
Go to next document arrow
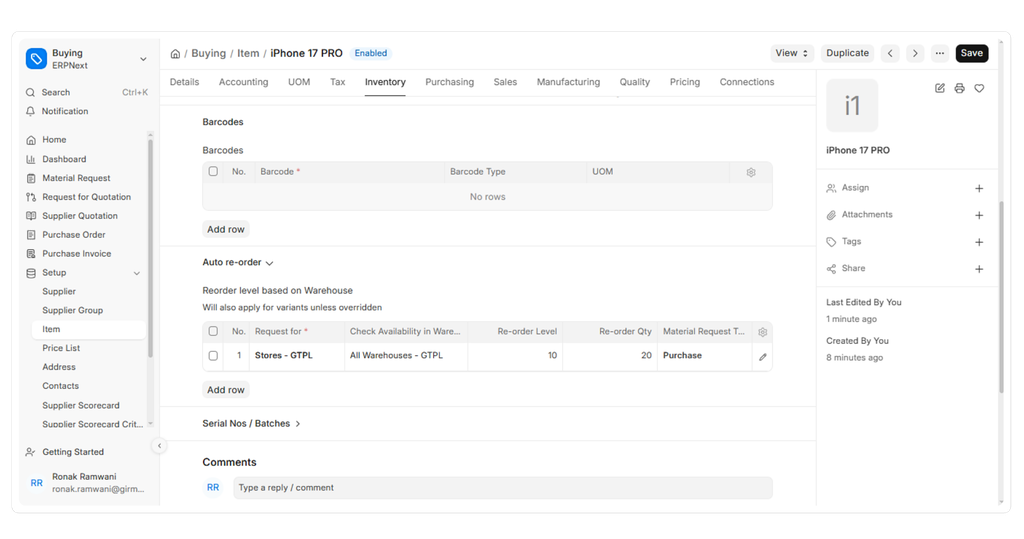915,54
